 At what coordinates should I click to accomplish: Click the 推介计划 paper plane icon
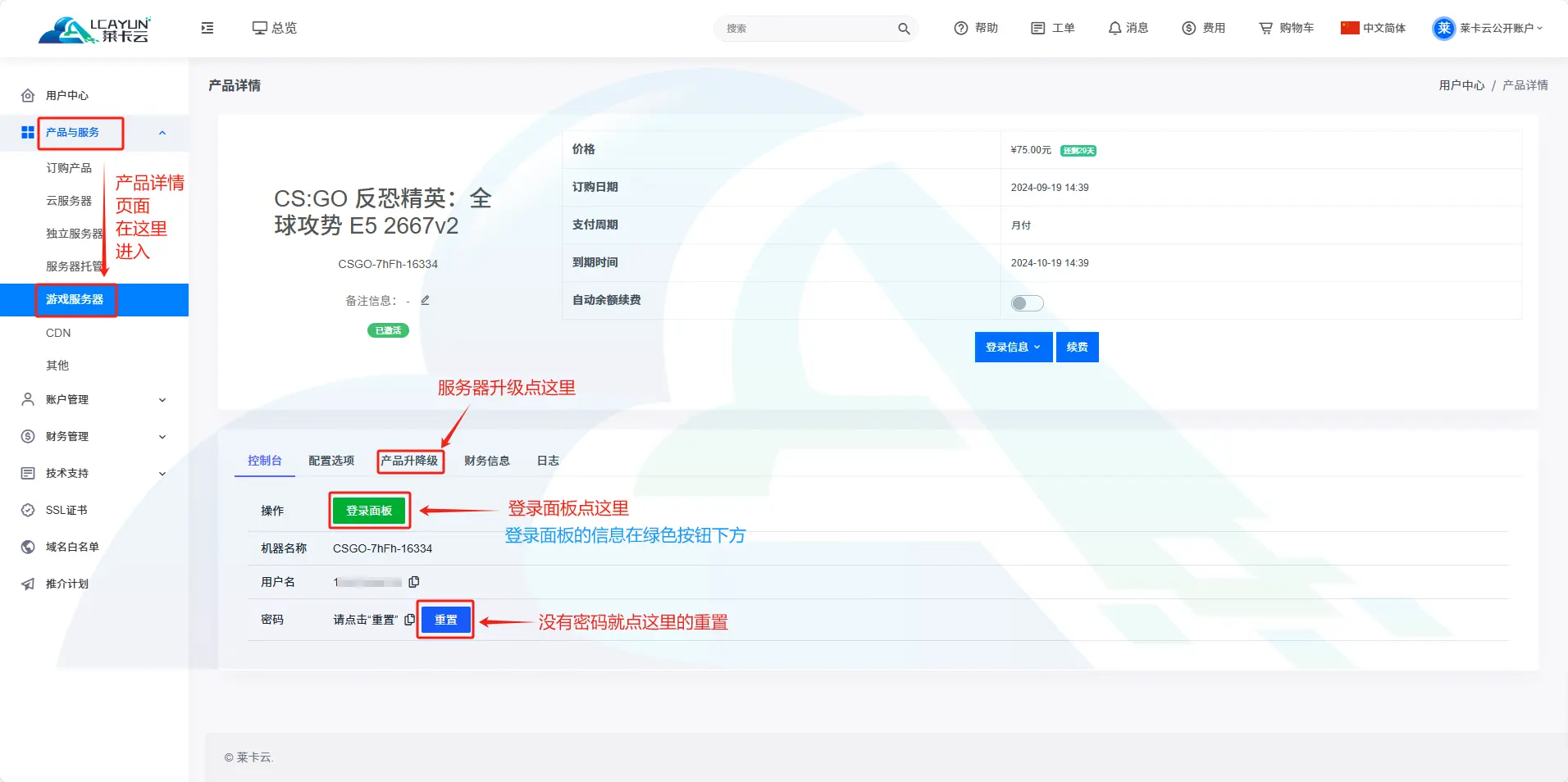28,584
